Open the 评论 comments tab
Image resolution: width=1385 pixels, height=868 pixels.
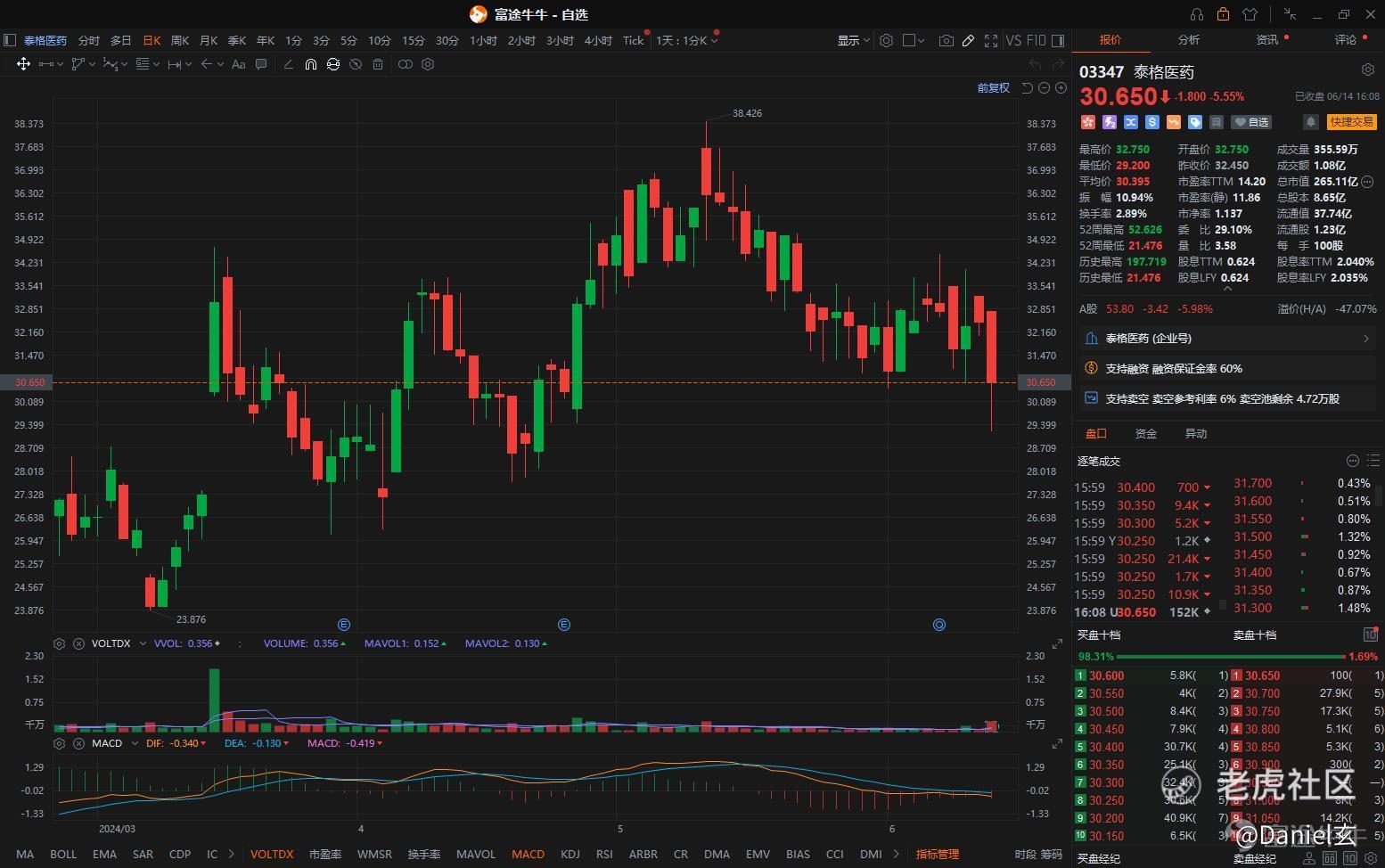[x=1346, y=39]
